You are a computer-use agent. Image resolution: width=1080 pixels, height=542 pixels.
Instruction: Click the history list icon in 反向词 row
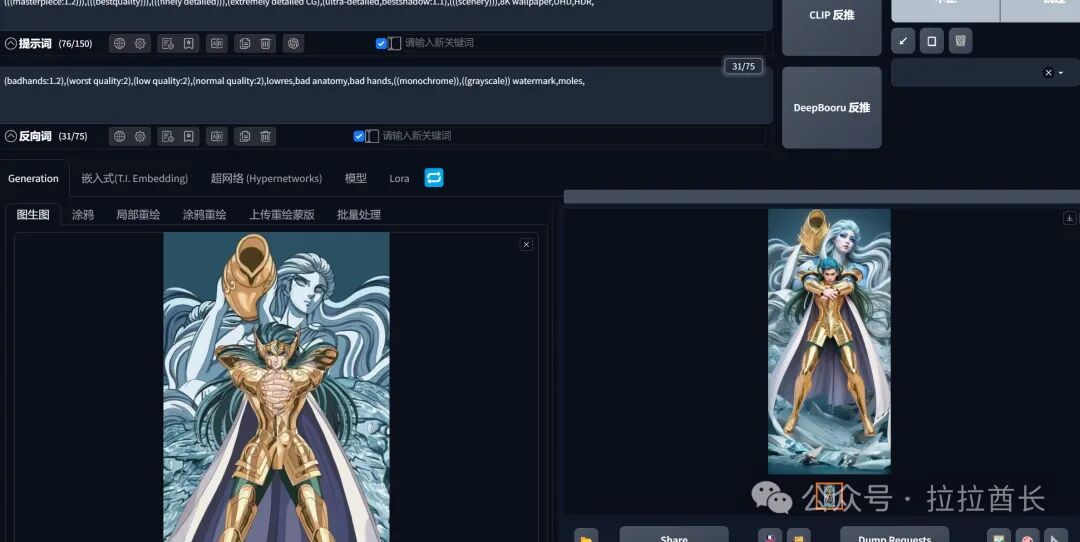pyautogui.click(x=167, y=136)
